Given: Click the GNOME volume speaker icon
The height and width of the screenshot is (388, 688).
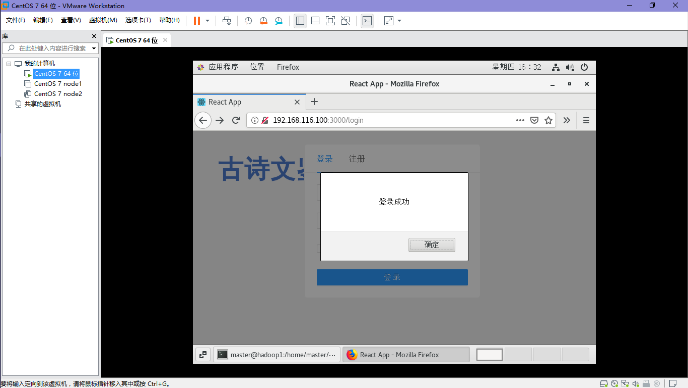Looking at the screenshot, I should click(x=570, y=67).
